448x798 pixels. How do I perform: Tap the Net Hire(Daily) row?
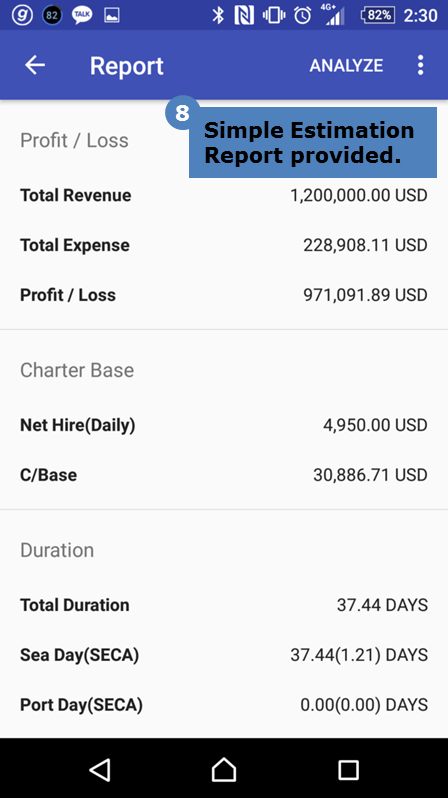224,425
